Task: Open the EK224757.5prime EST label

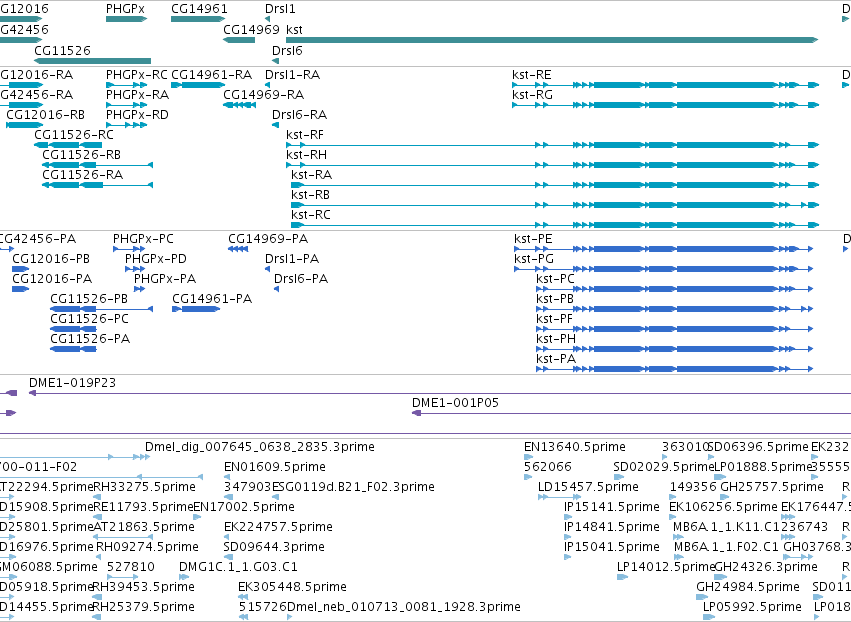Action: tap(278, 528)
